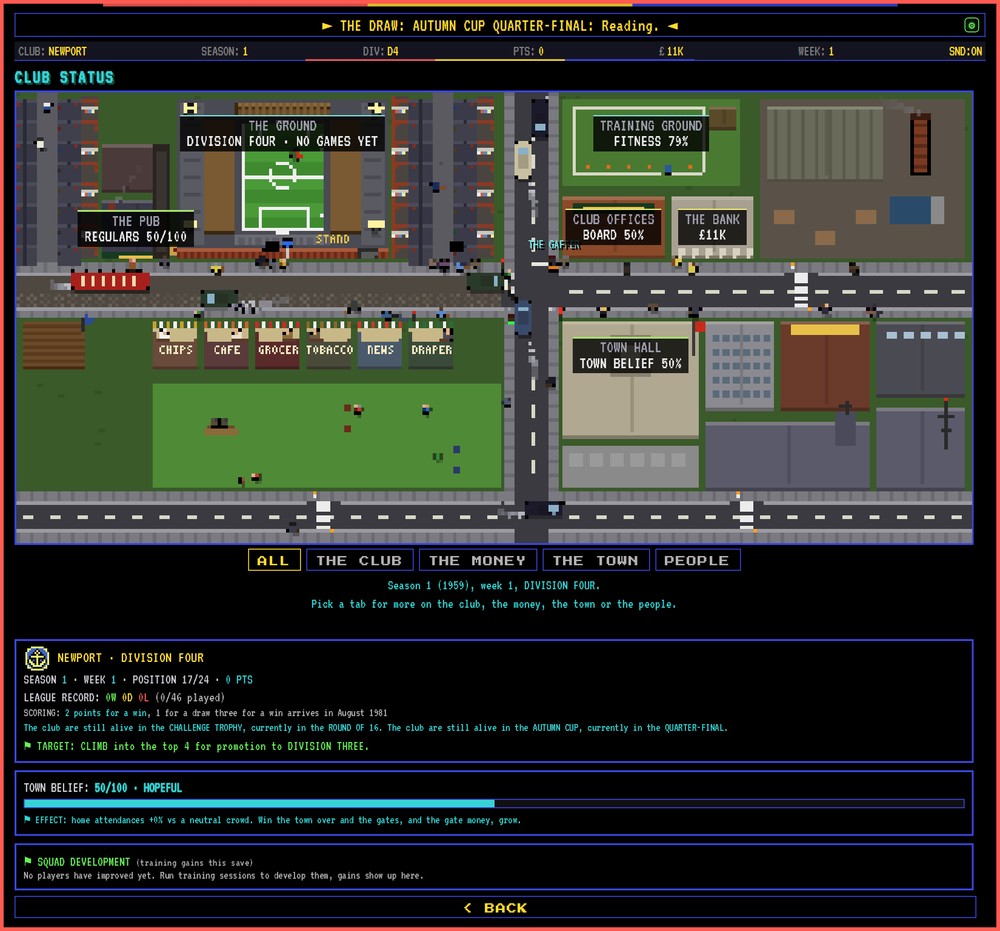1000x931 pixels.
Task: Click the NEWPORT · DIVISION FOUR heading
Action: pyautogui.click(x=130, y=658)
